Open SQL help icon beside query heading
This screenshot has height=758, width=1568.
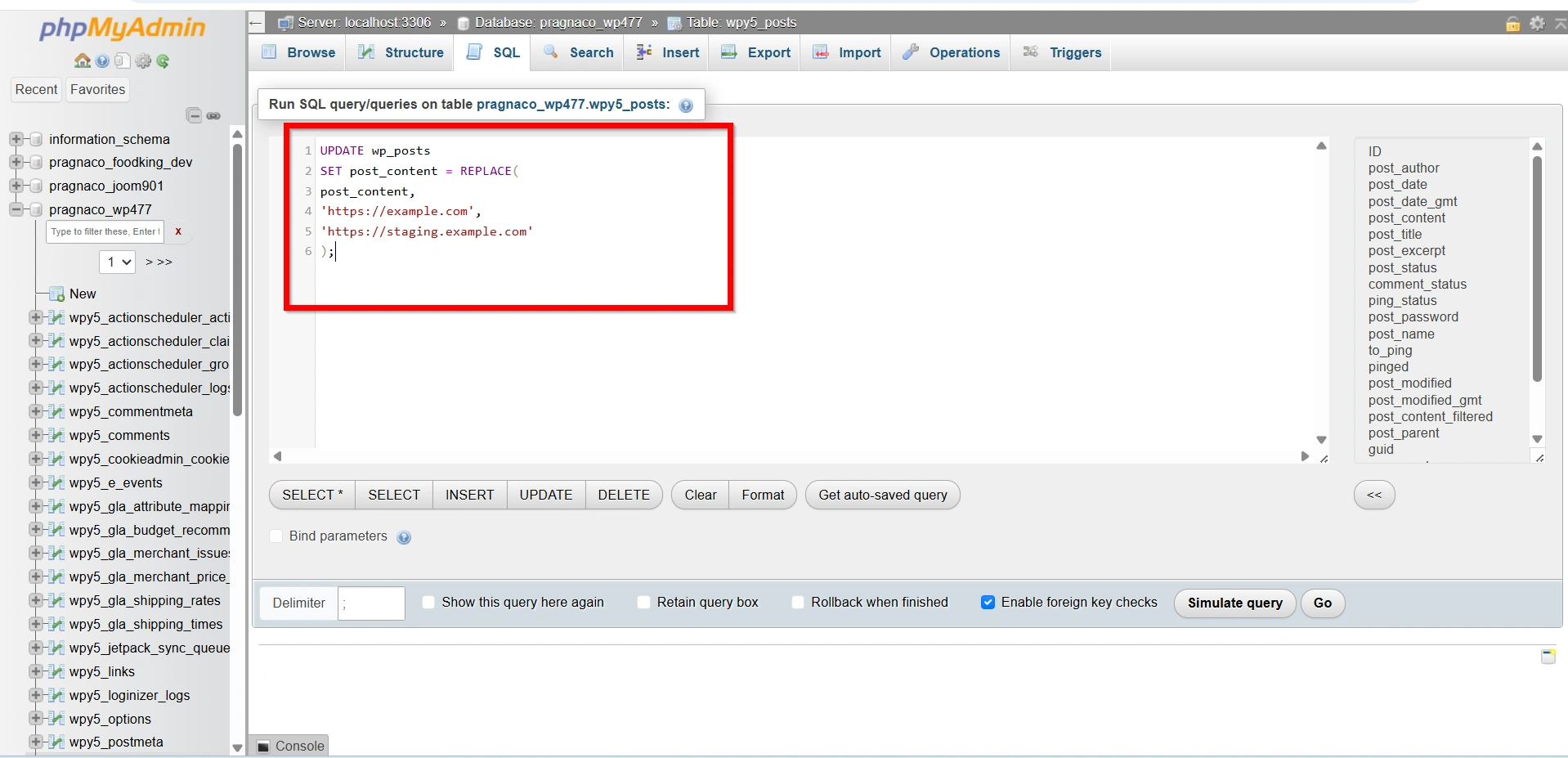[x=686, y=105]
